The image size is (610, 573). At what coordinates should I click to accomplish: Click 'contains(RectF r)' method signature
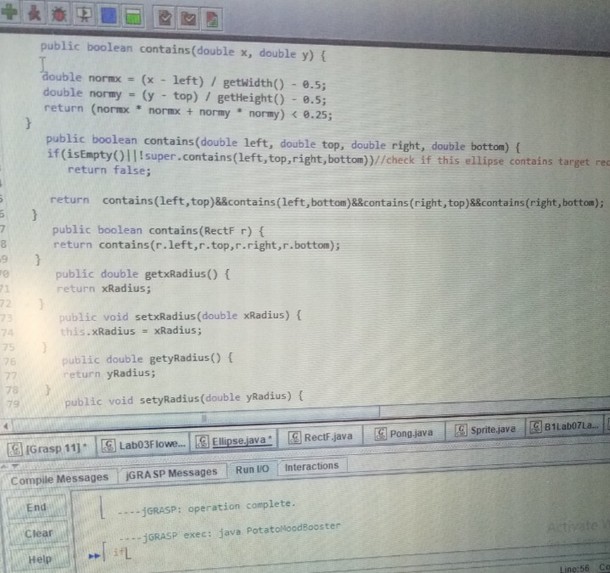(x=200, y=231)
